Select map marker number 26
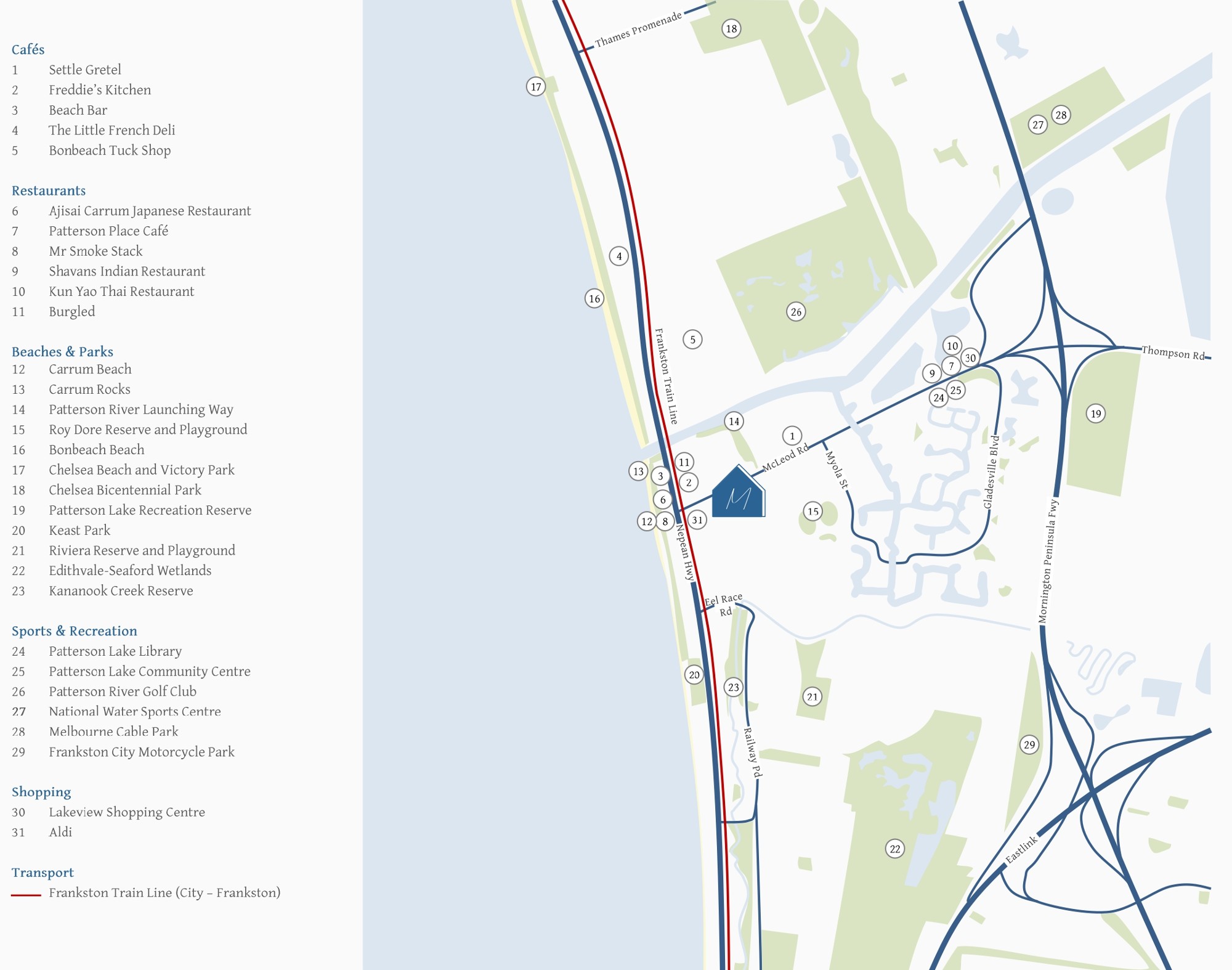This screenshot has width=1232, height=970. tap(796, 312)
